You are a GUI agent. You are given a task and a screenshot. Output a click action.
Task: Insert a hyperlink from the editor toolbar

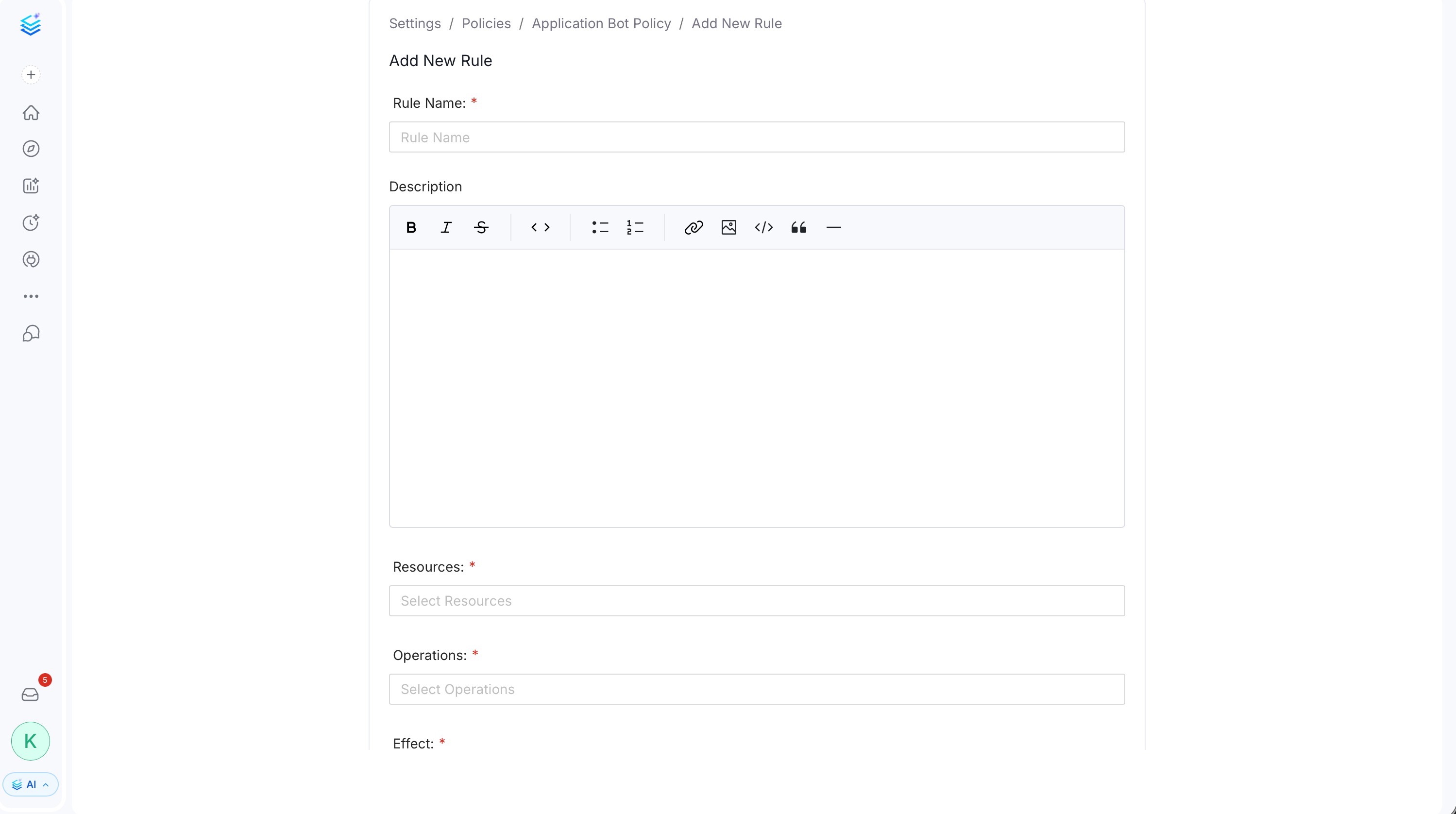pos(694,227)
